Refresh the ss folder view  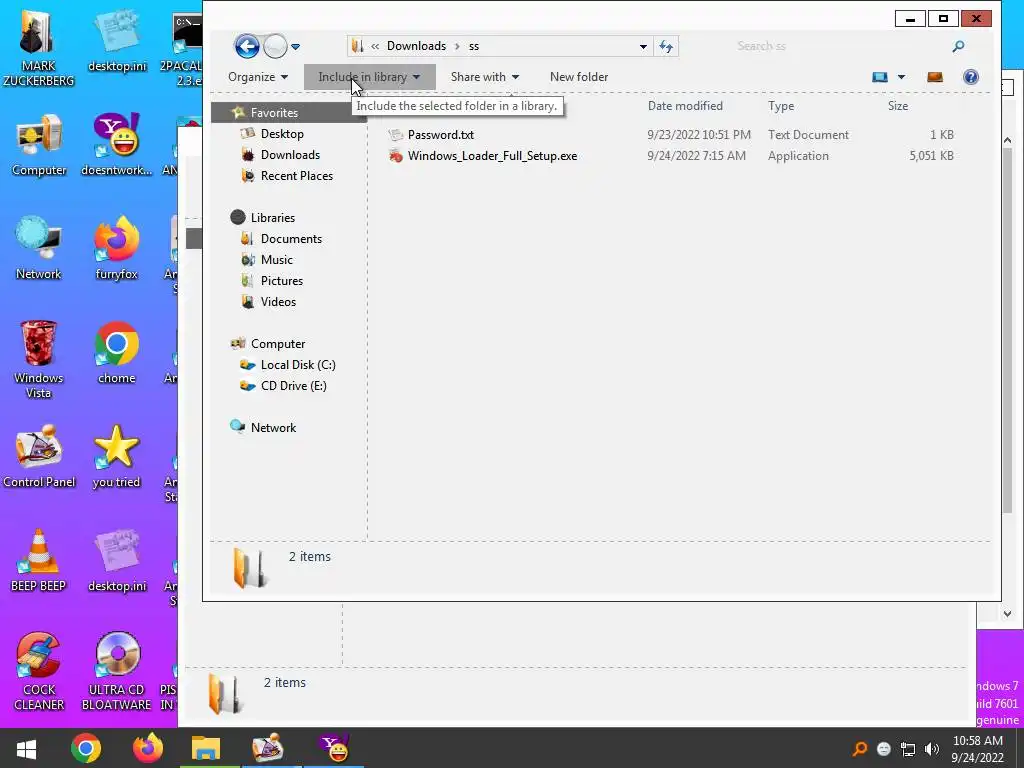(x=666, y=46)
